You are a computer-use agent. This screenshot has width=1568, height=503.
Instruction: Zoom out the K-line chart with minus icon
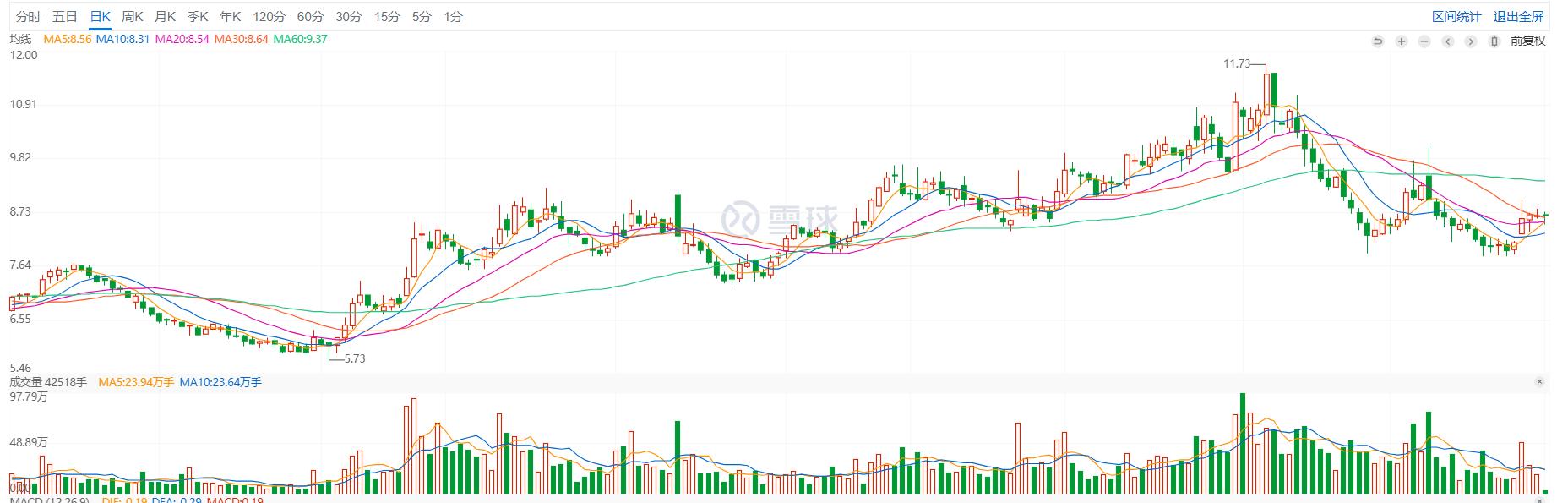tap(1424, 41)
